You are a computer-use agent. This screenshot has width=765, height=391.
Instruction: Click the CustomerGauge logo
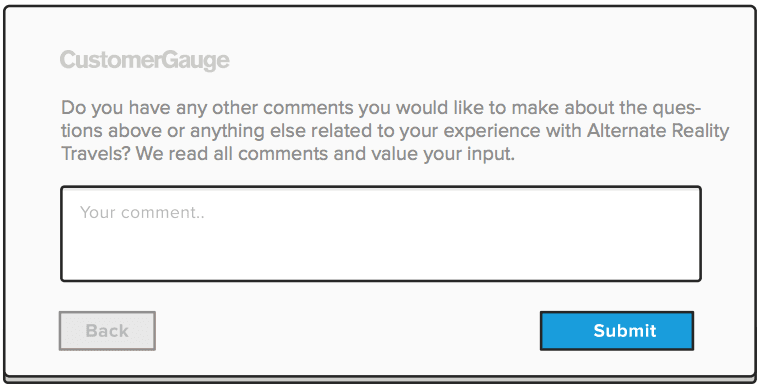click(144, 61)
